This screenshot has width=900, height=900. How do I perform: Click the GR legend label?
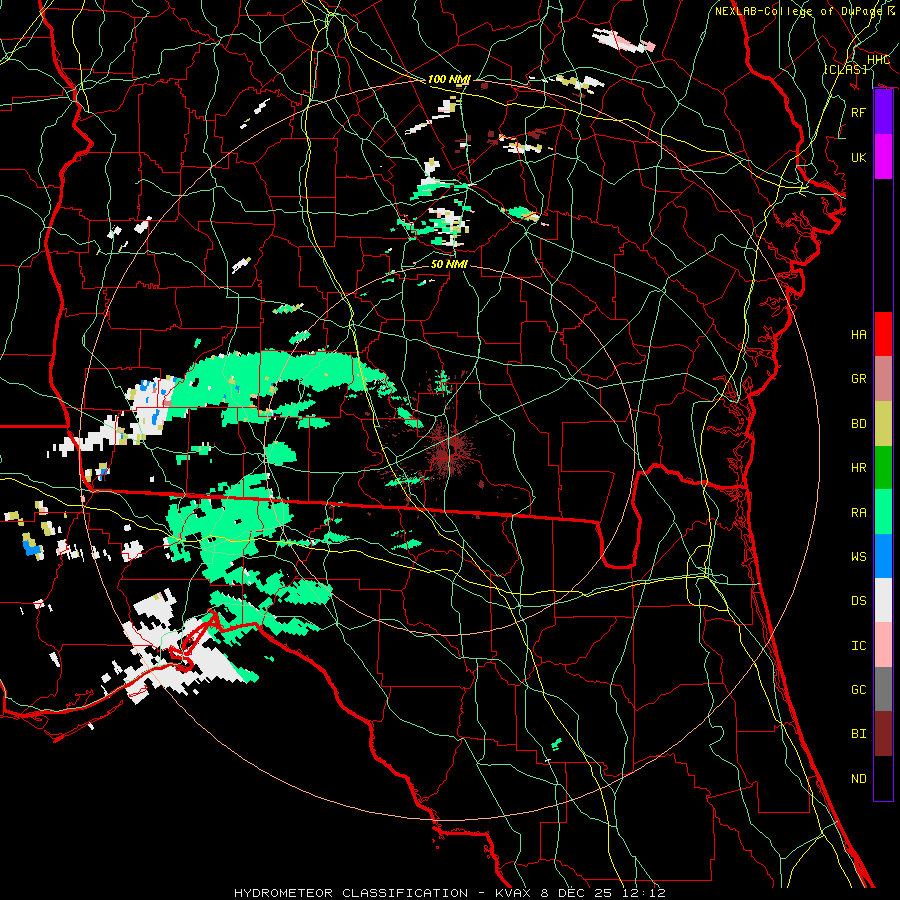(x=859, y=379)
